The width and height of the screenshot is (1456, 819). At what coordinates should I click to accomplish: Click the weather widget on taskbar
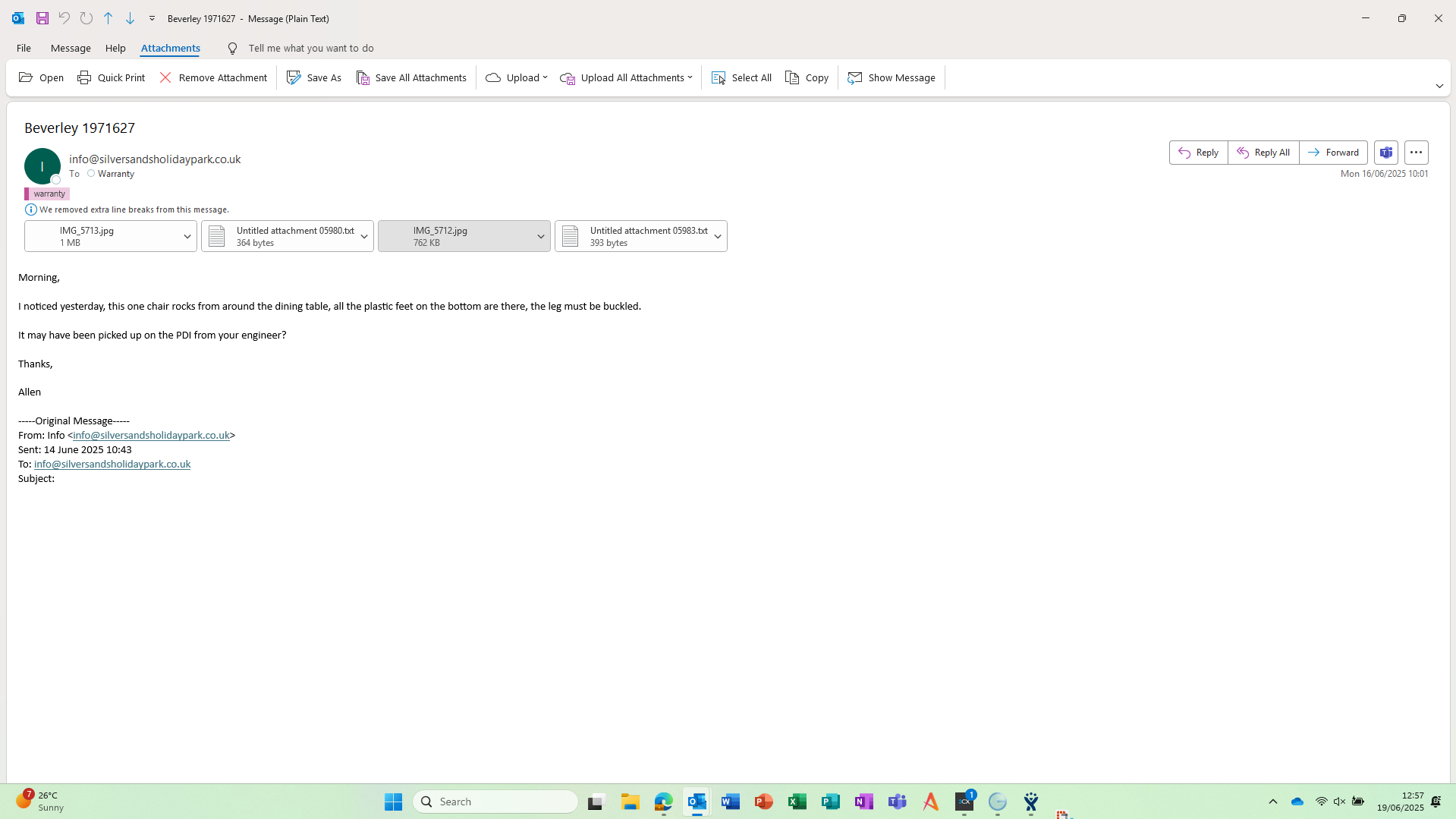(42, 802)
